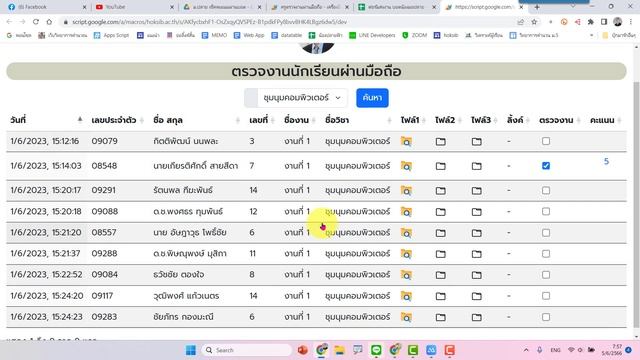Open file 1 icon for student 09117
The image size is (640, 360).
(406, 296)
